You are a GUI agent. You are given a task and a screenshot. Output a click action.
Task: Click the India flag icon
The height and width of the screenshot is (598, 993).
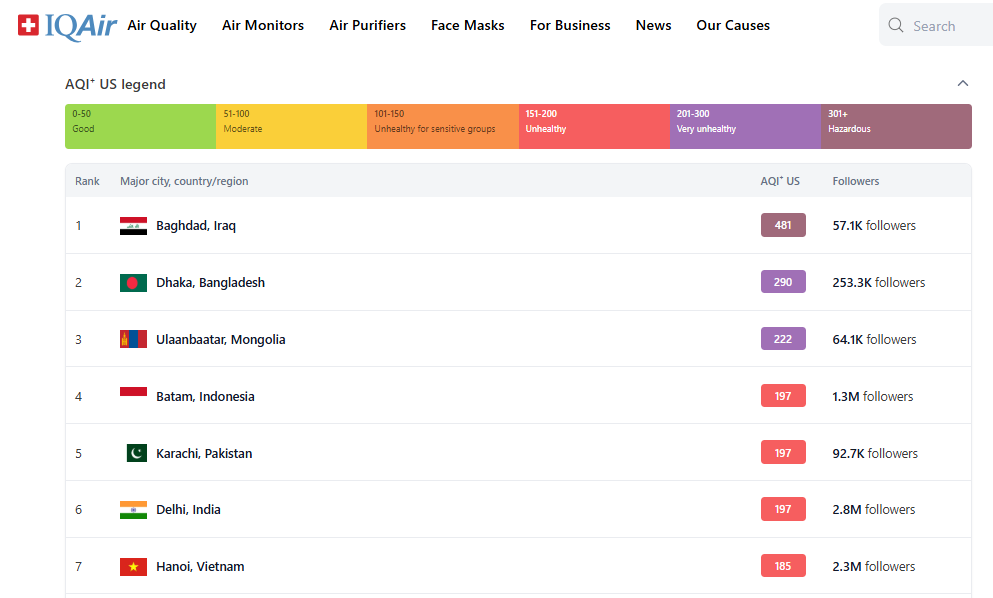click(x=133, y=510)
